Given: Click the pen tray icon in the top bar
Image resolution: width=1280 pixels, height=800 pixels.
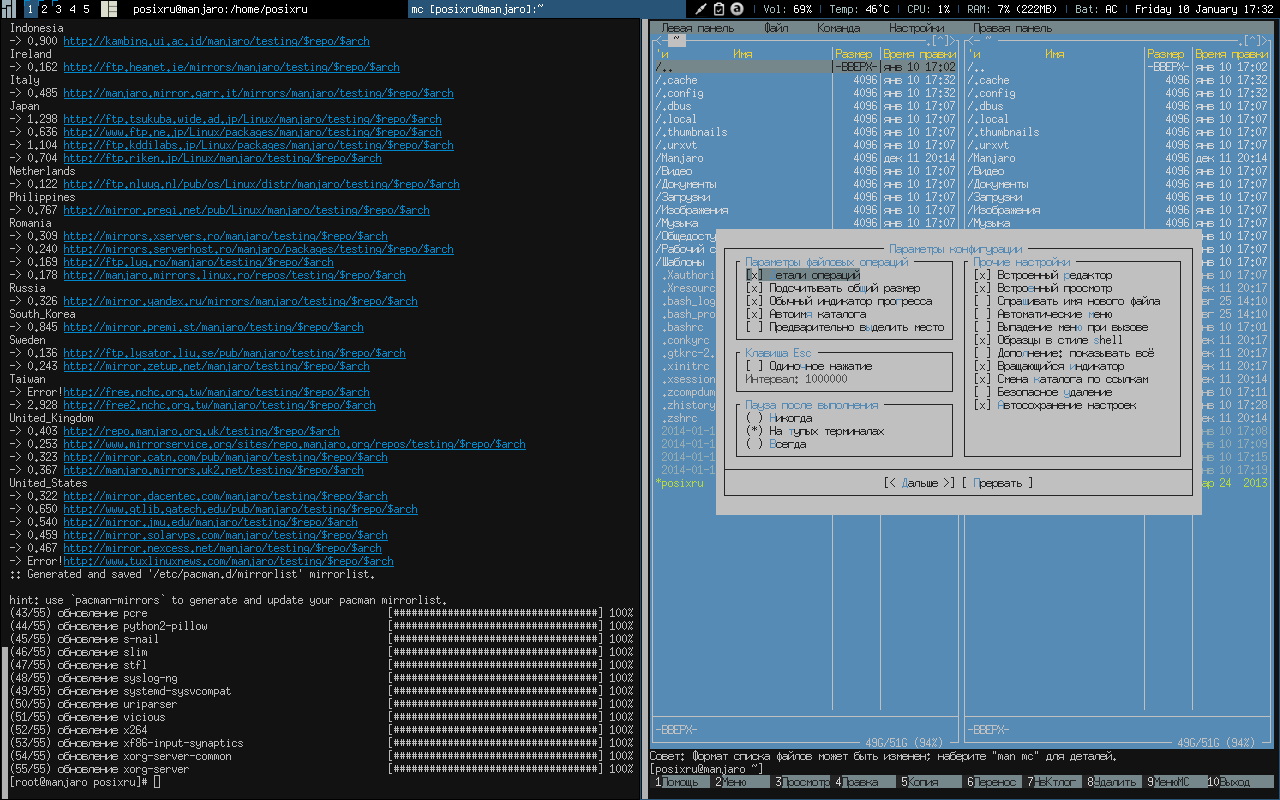Looking at the screenshot, I should 703,9.
